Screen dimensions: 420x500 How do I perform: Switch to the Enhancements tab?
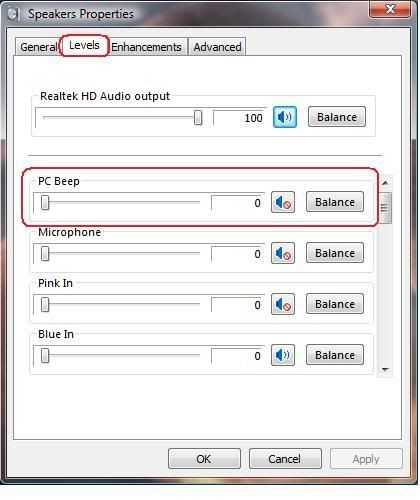[x=146, y=47]
